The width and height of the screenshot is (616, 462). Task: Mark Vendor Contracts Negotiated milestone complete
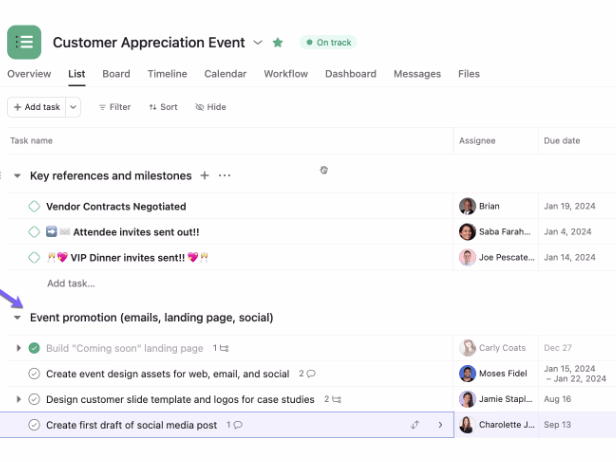point(34,206)
